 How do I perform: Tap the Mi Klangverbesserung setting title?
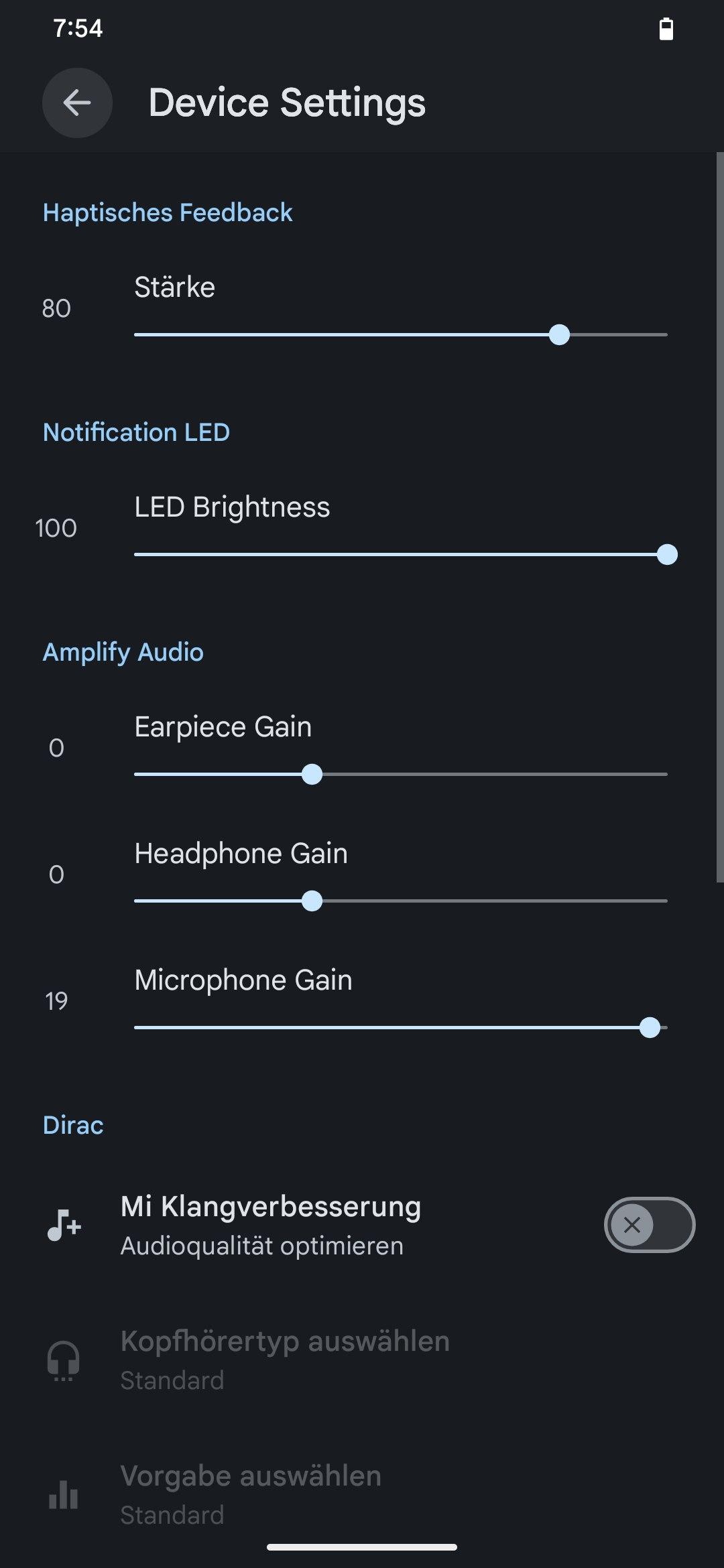[271, 1206]
